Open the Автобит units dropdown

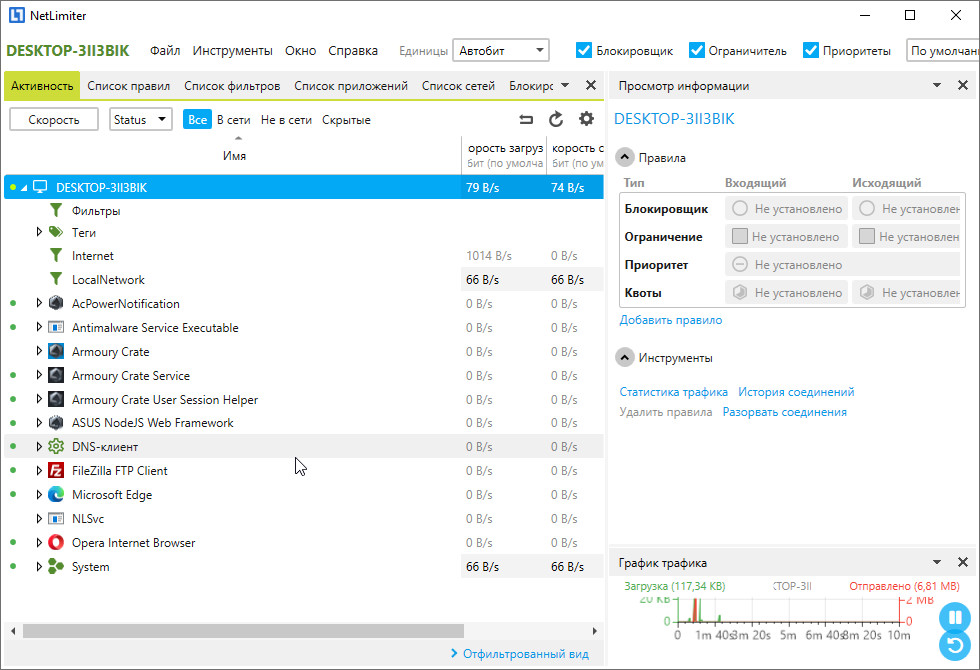(x=500, y=51)
